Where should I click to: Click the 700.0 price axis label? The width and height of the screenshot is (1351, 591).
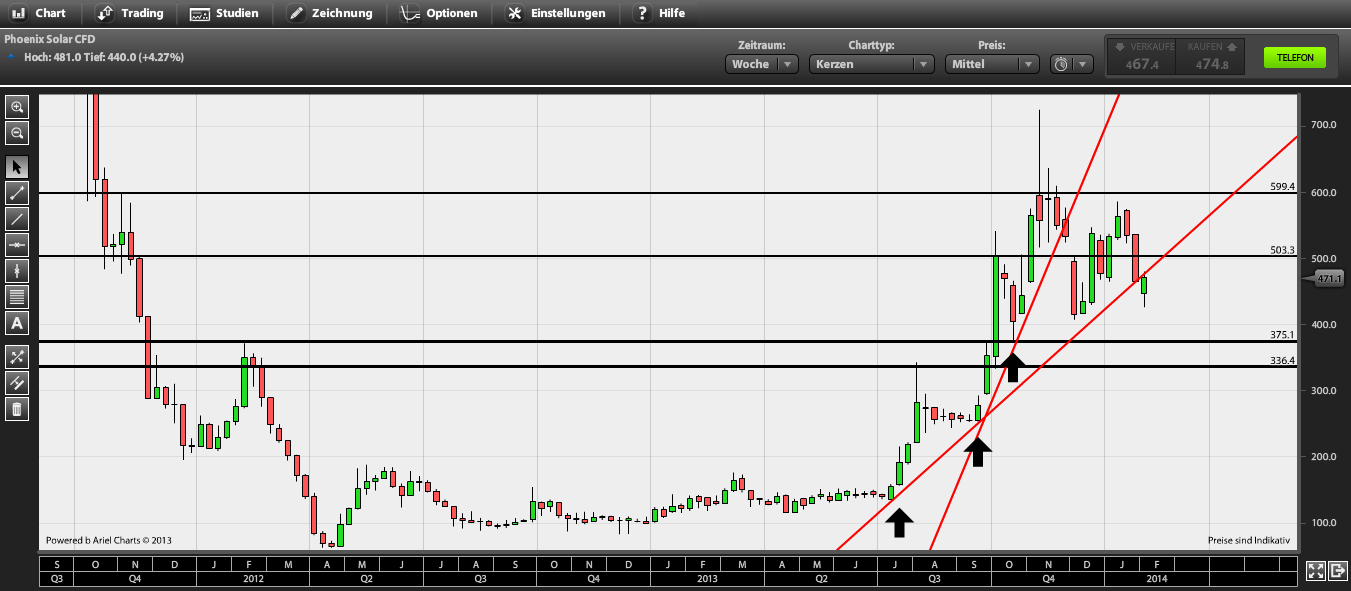(x=1322, y=125)
